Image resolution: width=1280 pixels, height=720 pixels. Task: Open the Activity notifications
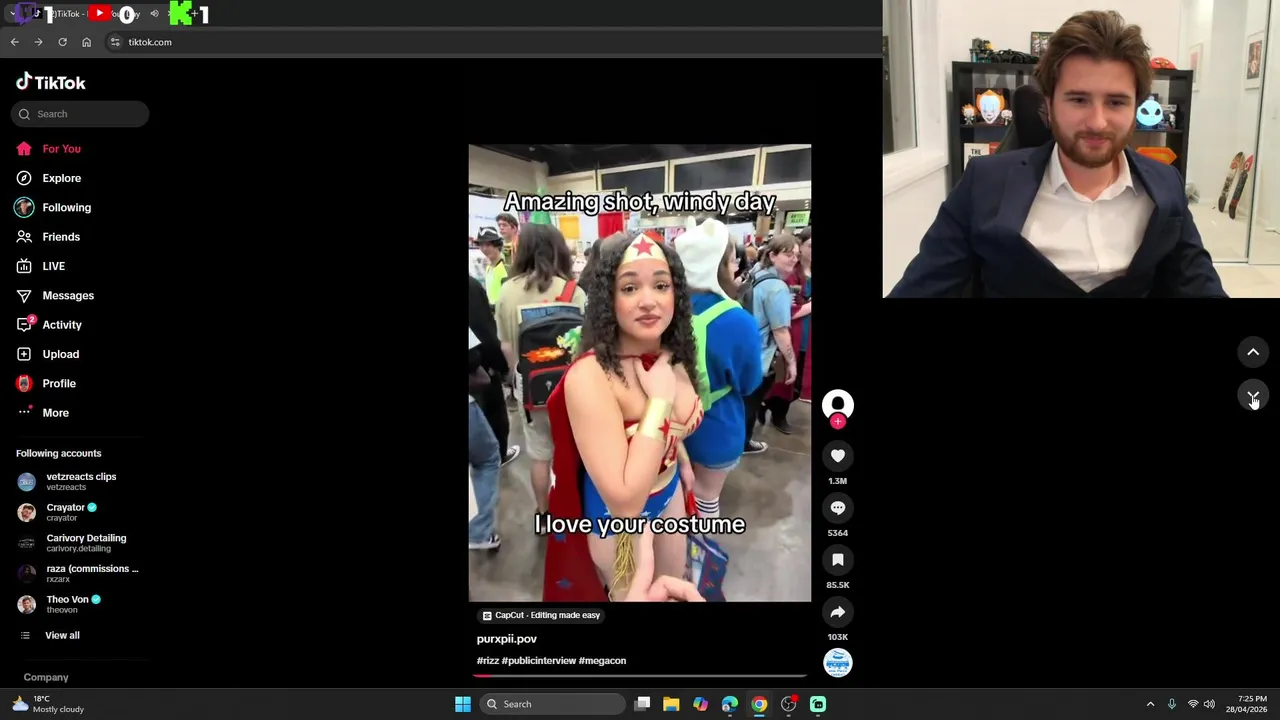[x=48, y=325]
